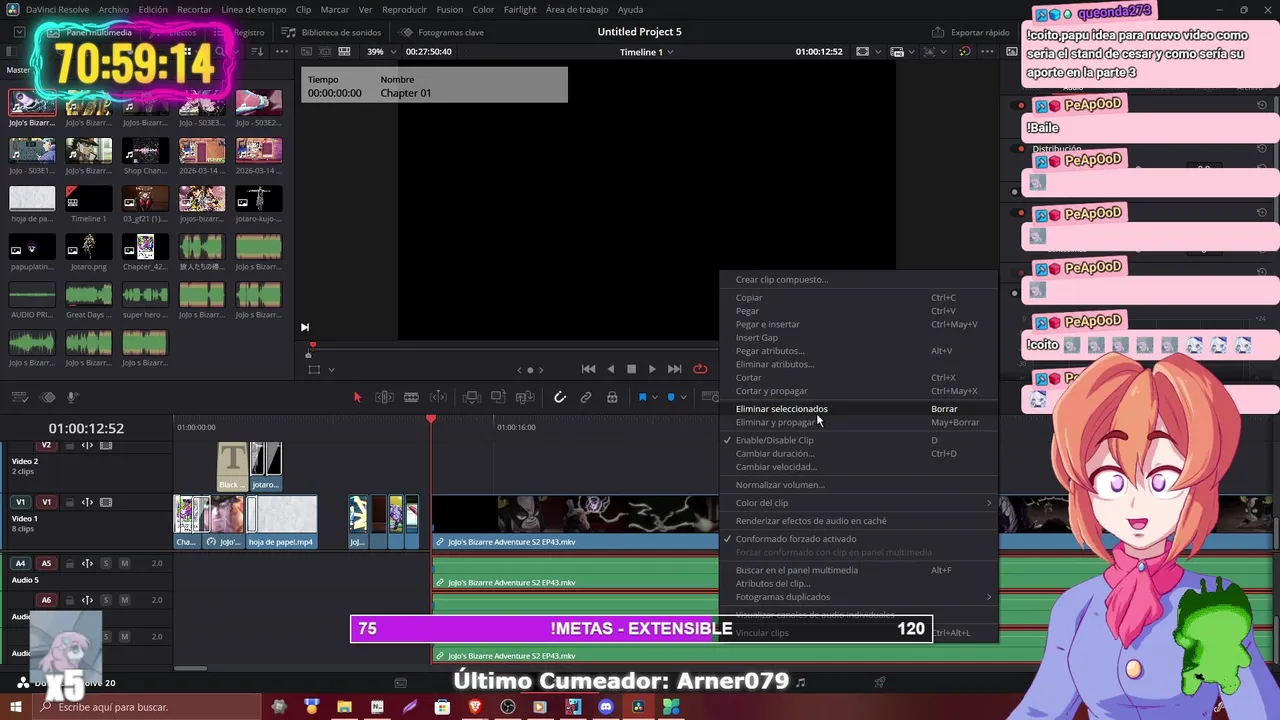Image resolution: width=1280 pixels, height=720 pixels.
Task: Play the timeline forward
Action: (652, 369)
